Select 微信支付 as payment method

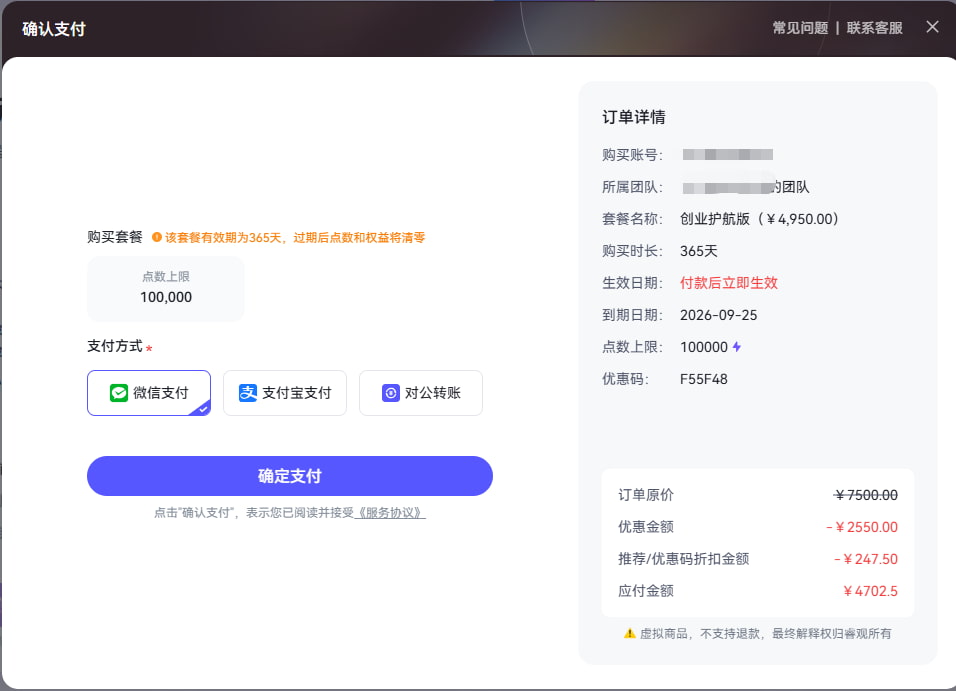pos(148,392)
